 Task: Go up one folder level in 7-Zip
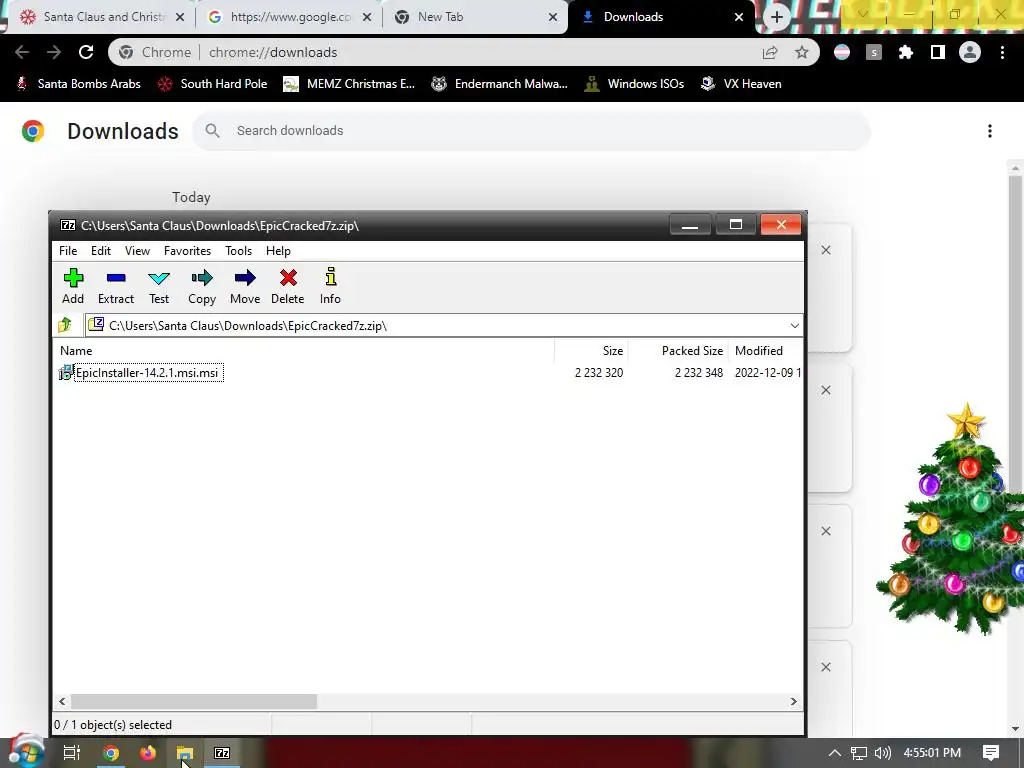click(65, 325)
